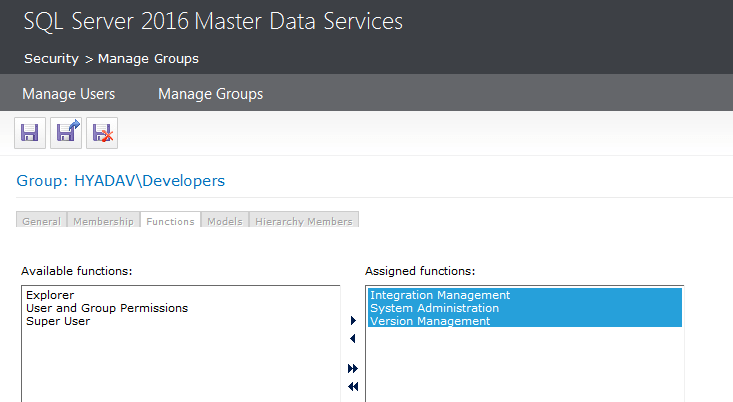733x402 pixels.
Task: Remove all functions with double left arrow
Action: (x=353, y=387)
